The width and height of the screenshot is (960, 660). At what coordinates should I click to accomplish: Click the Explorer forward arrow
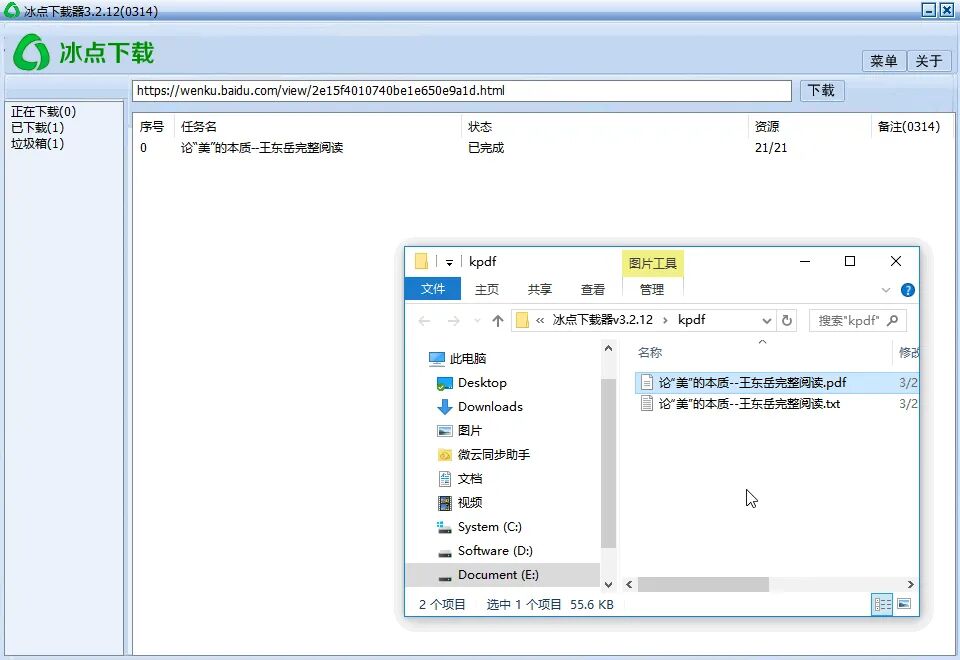[x=454, y=321]
